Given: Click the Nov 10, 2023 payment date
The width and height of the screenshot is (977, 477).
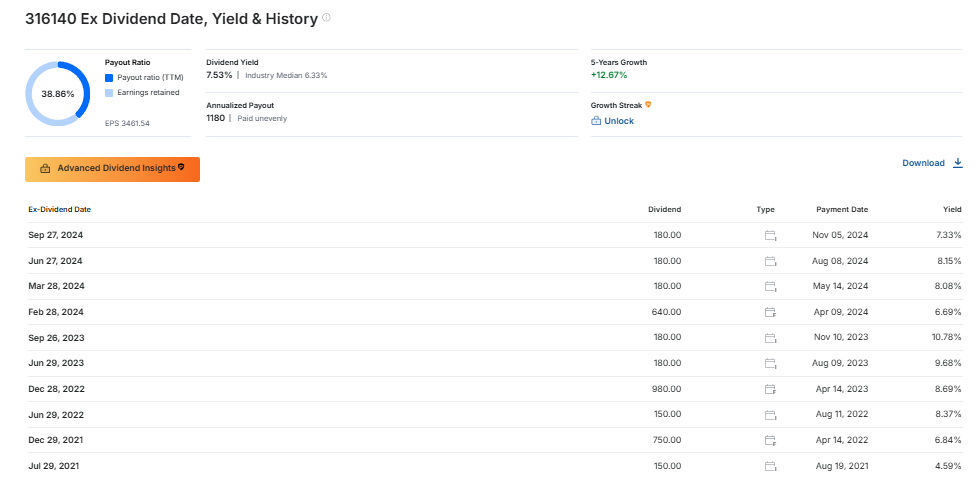Looking at the screenshot, I should pyautogui.click(x=841, y=338).
